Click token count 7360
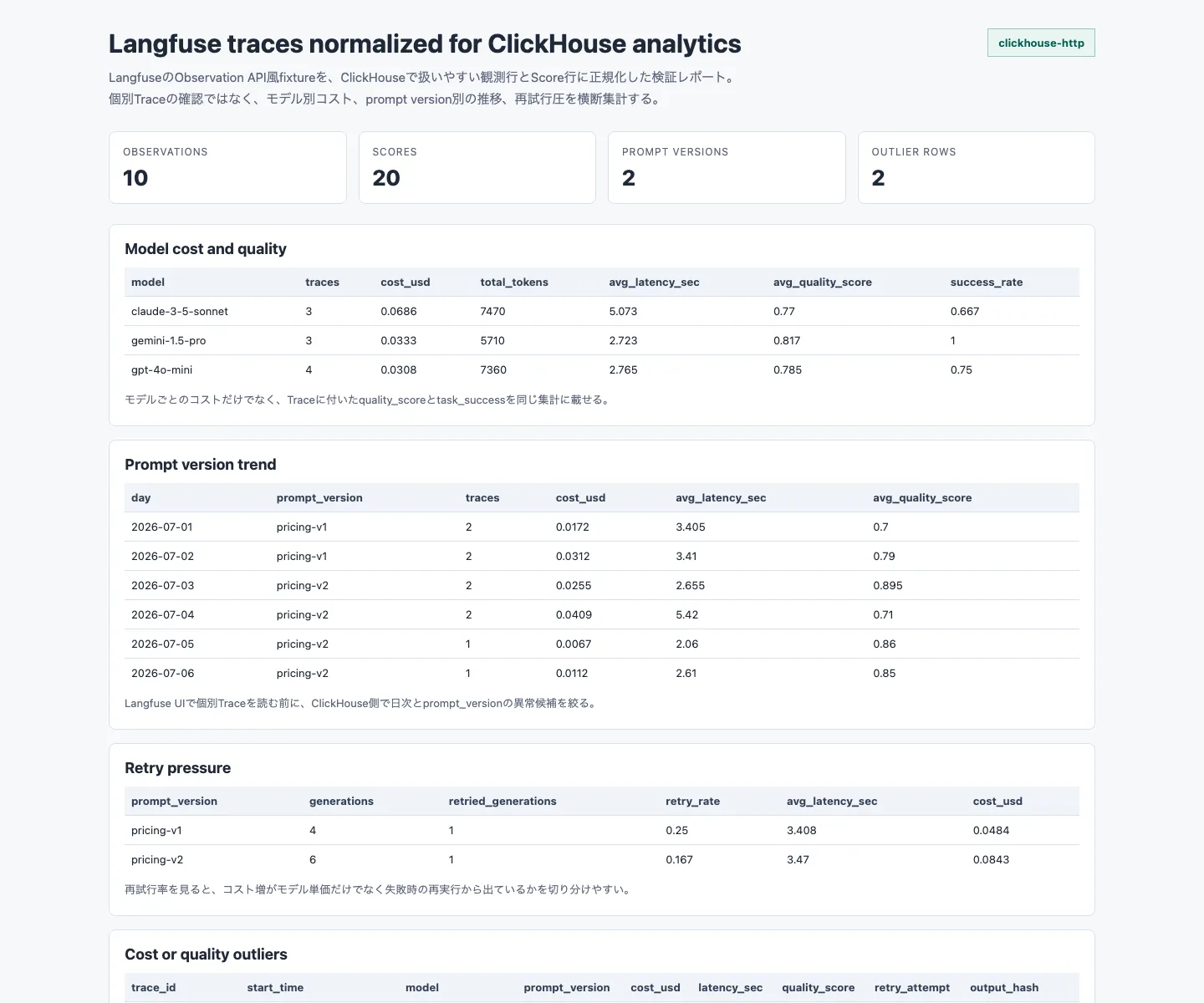This screenshot has width=1204, height=1003. [493, 370]
